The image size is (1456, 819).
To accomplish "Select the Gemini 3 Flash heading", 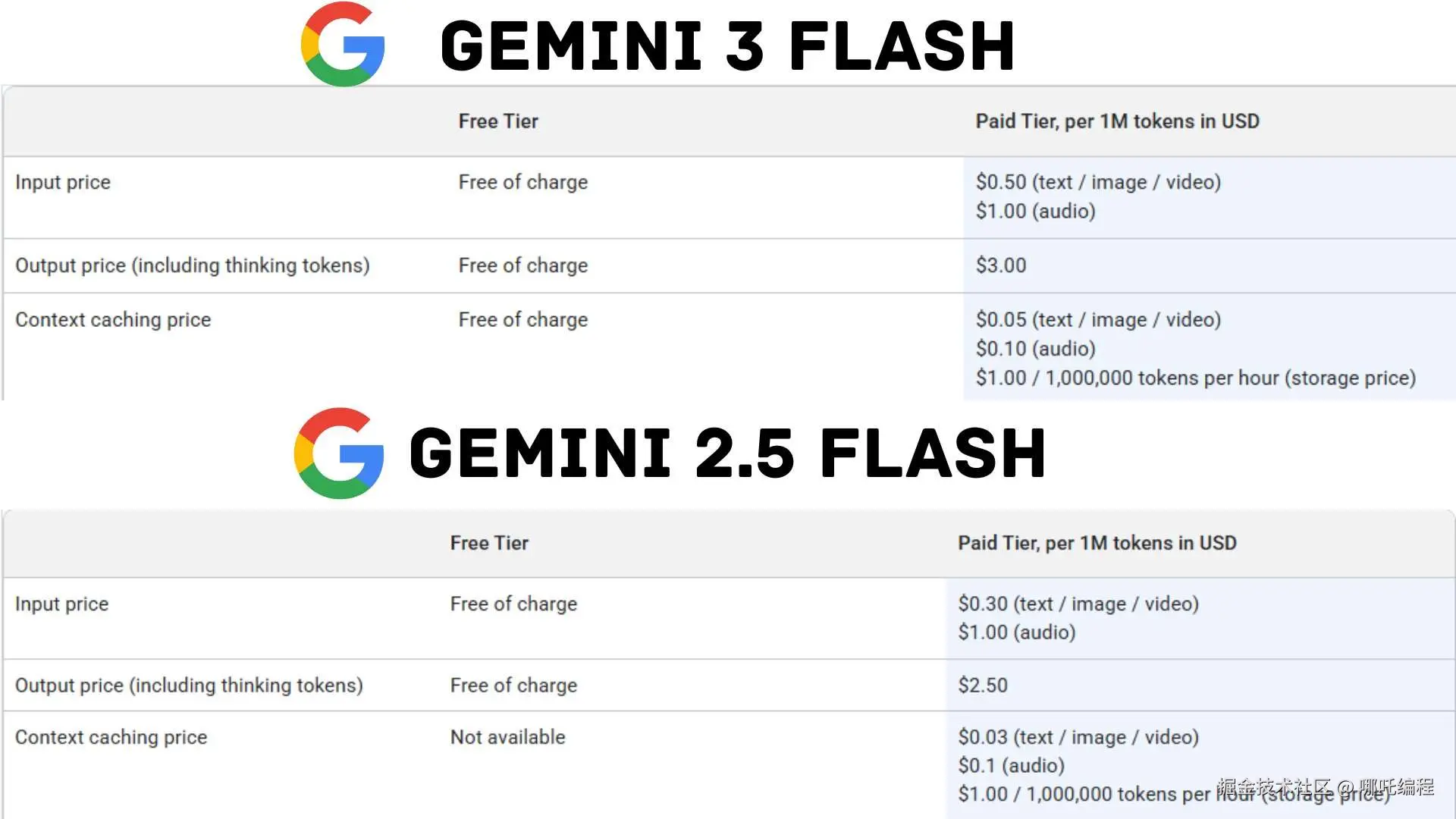I will (x=726, y=46).
